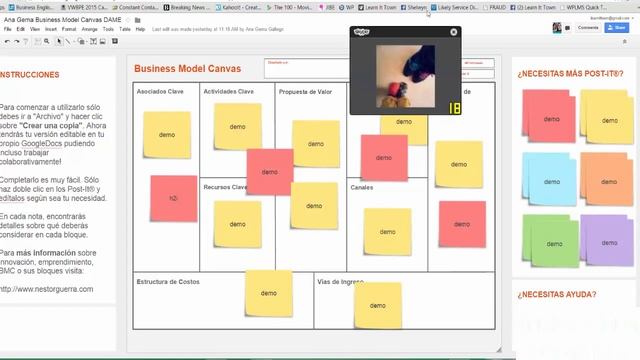Select the text box tool
The image size is (640, 360).
(93, 41)
